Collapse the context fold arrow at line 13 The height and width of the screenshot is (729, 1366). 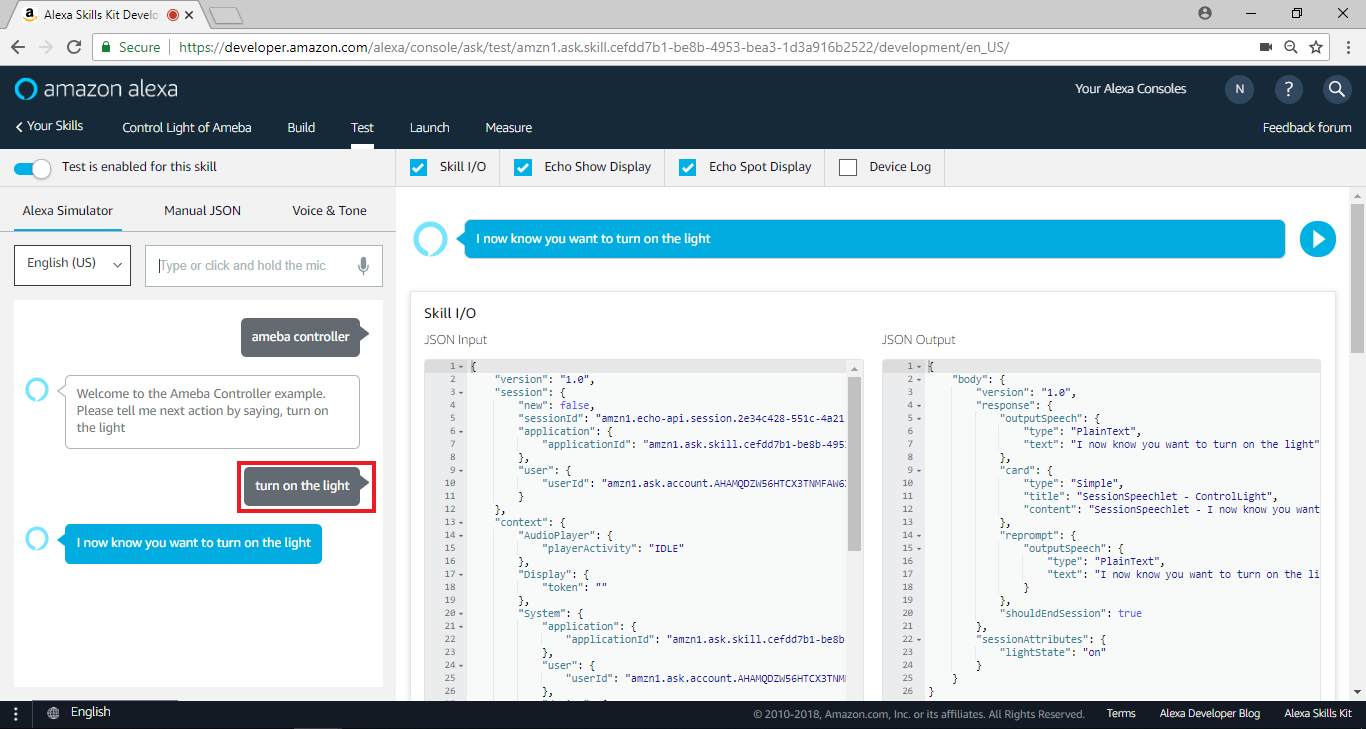coord(460,523)
